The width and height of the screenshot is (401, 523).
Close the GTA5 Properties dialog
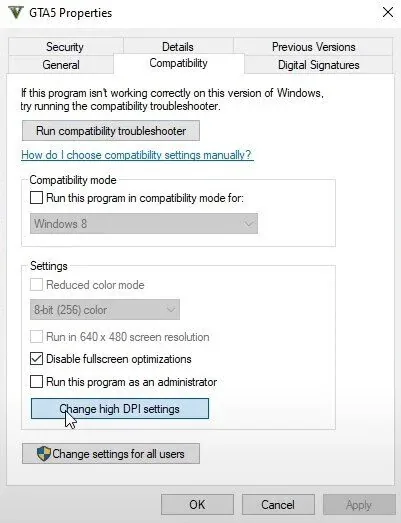388,13
